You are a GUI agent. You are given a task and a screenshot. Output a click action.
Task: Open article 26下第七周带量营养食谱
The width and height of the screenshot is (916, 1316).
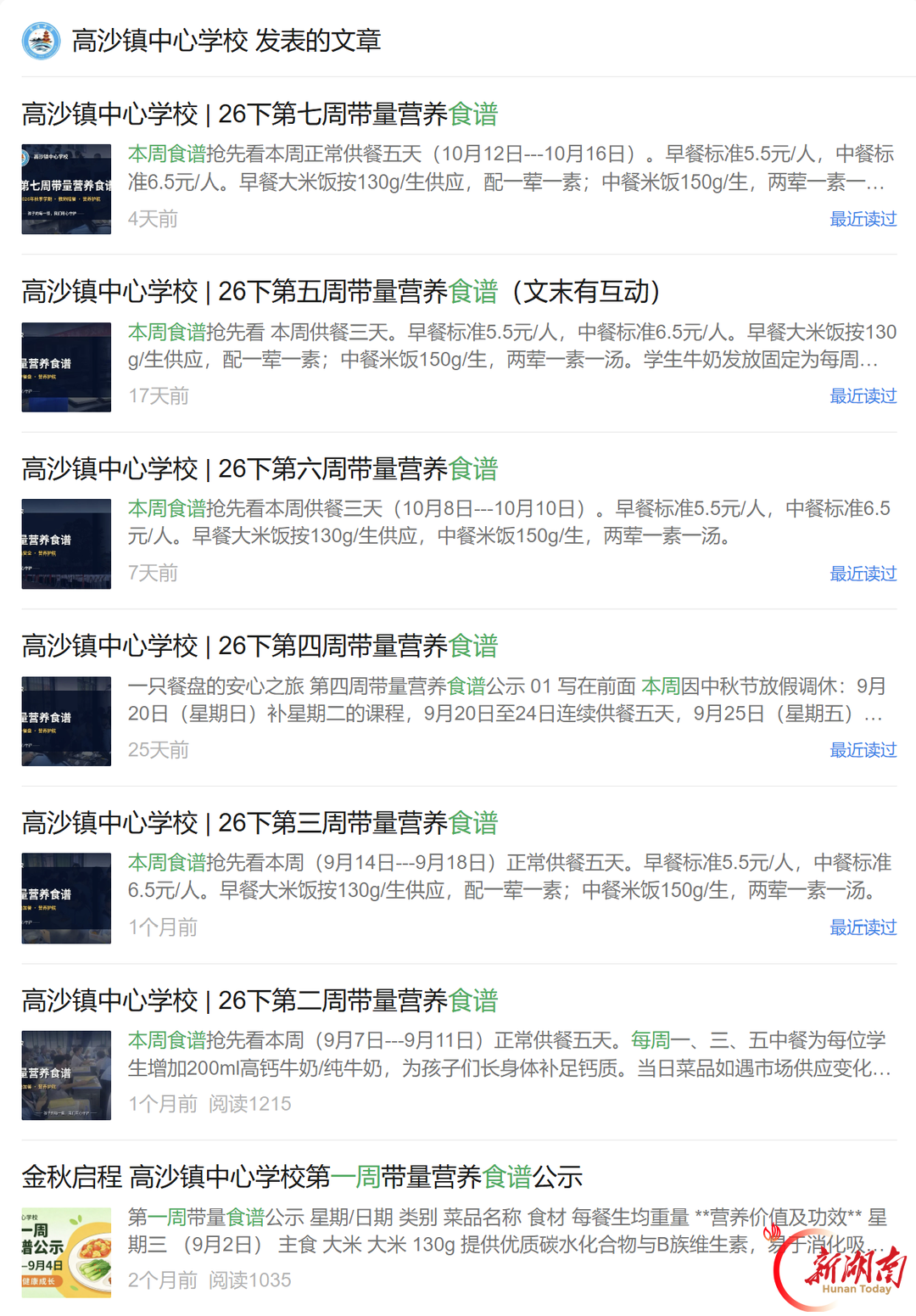[x=260, y=114]
